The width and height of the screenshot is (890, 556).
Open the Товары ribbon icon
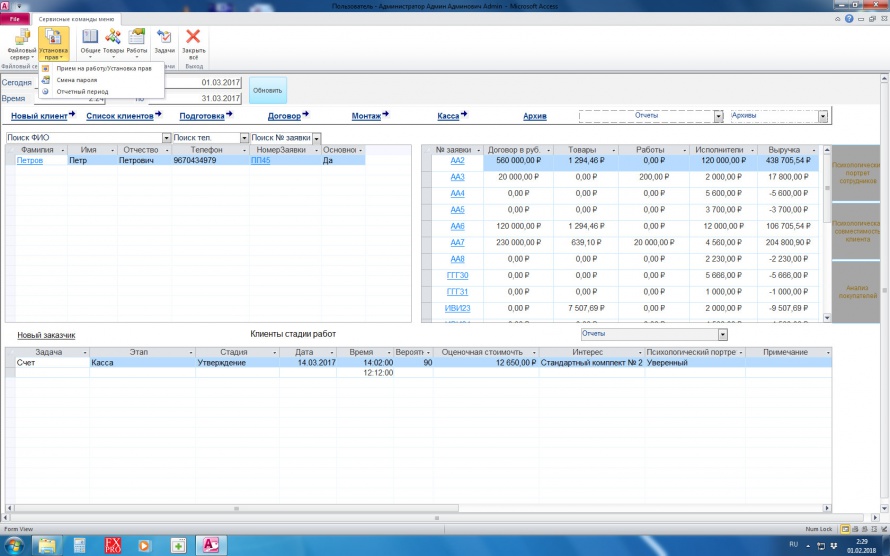pos(113,40)
